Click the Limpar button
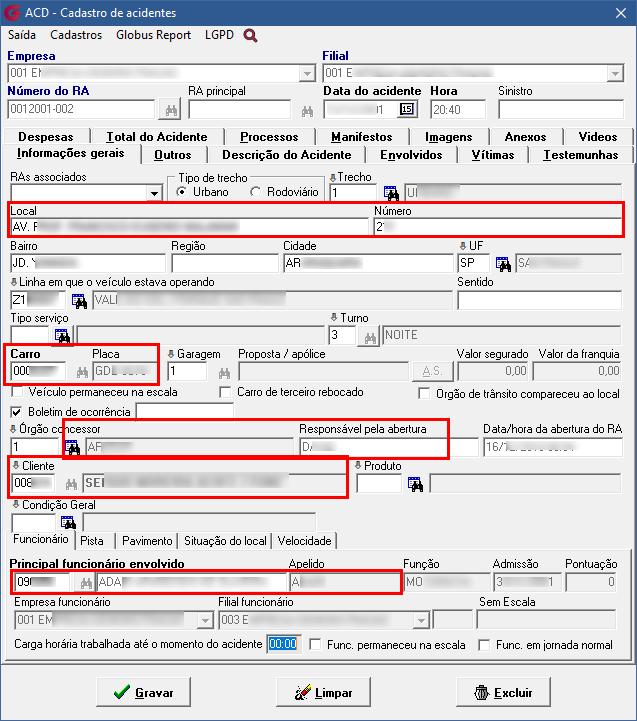637x721 pixels. [x=323, y=692]
